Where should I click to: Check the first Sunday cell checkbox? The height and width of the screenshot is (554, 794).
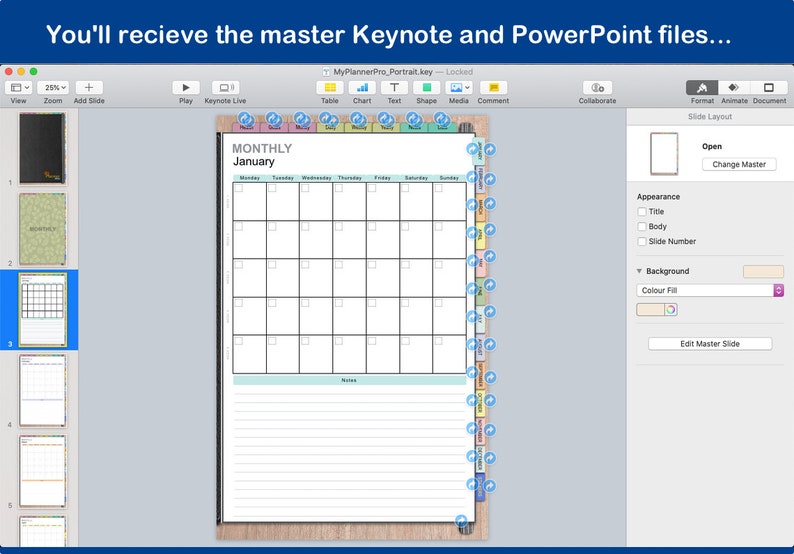coord(439,188)
